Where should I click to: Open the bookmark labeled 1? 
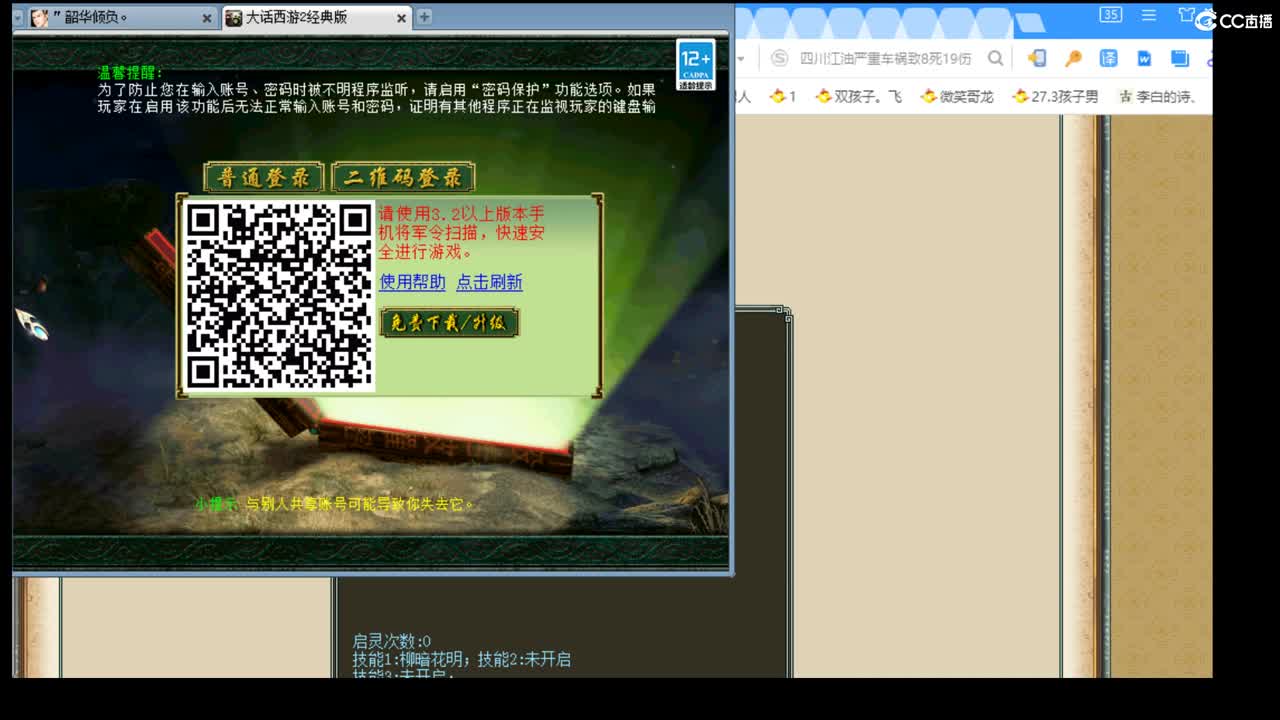tap(783, 97)
